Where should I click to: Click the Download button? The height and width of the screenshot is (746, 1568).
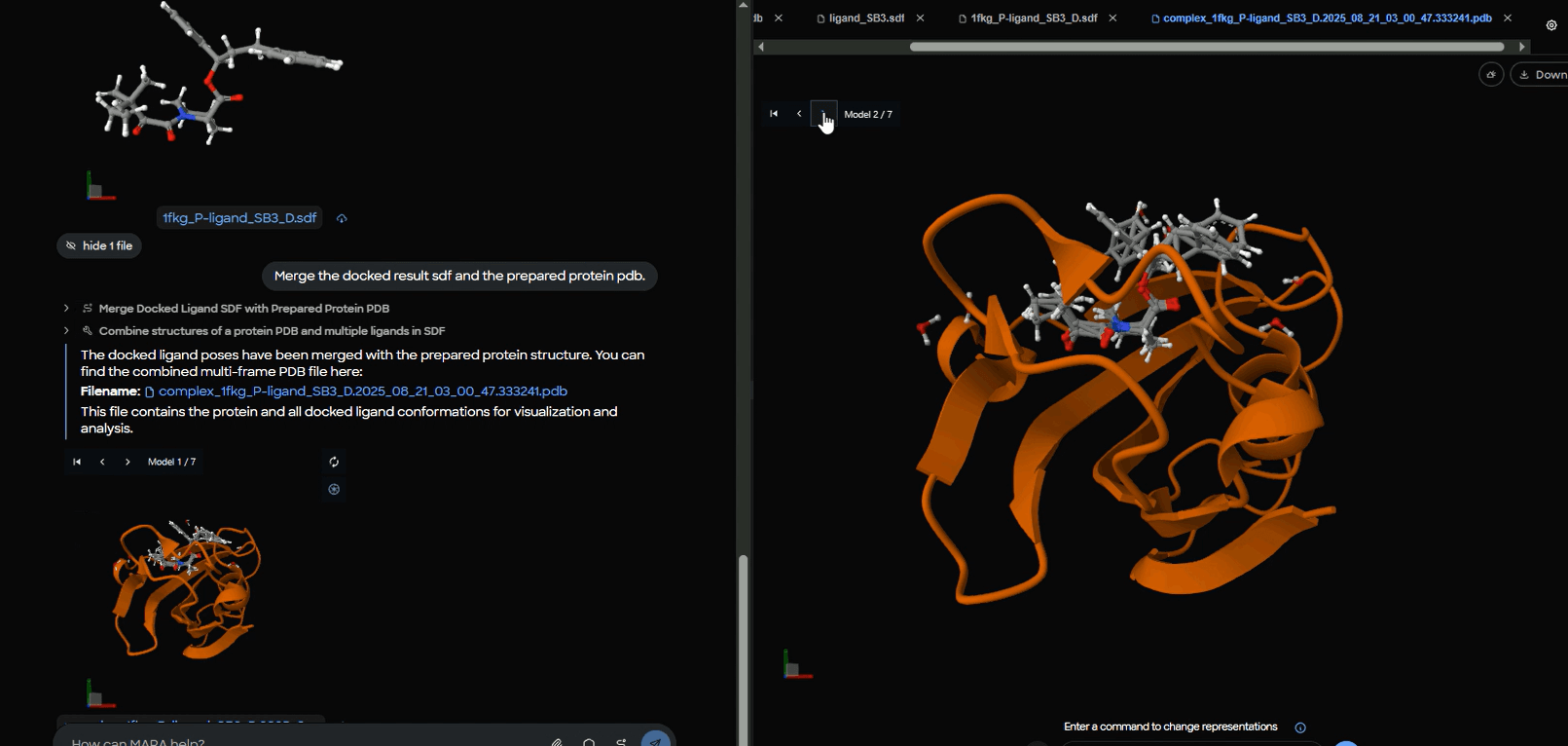click(x=1541, y=75)
